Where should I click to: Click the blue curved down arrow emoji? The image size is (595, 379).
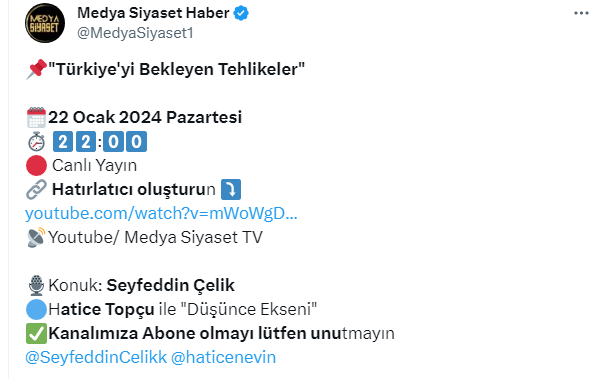(231, 189)
